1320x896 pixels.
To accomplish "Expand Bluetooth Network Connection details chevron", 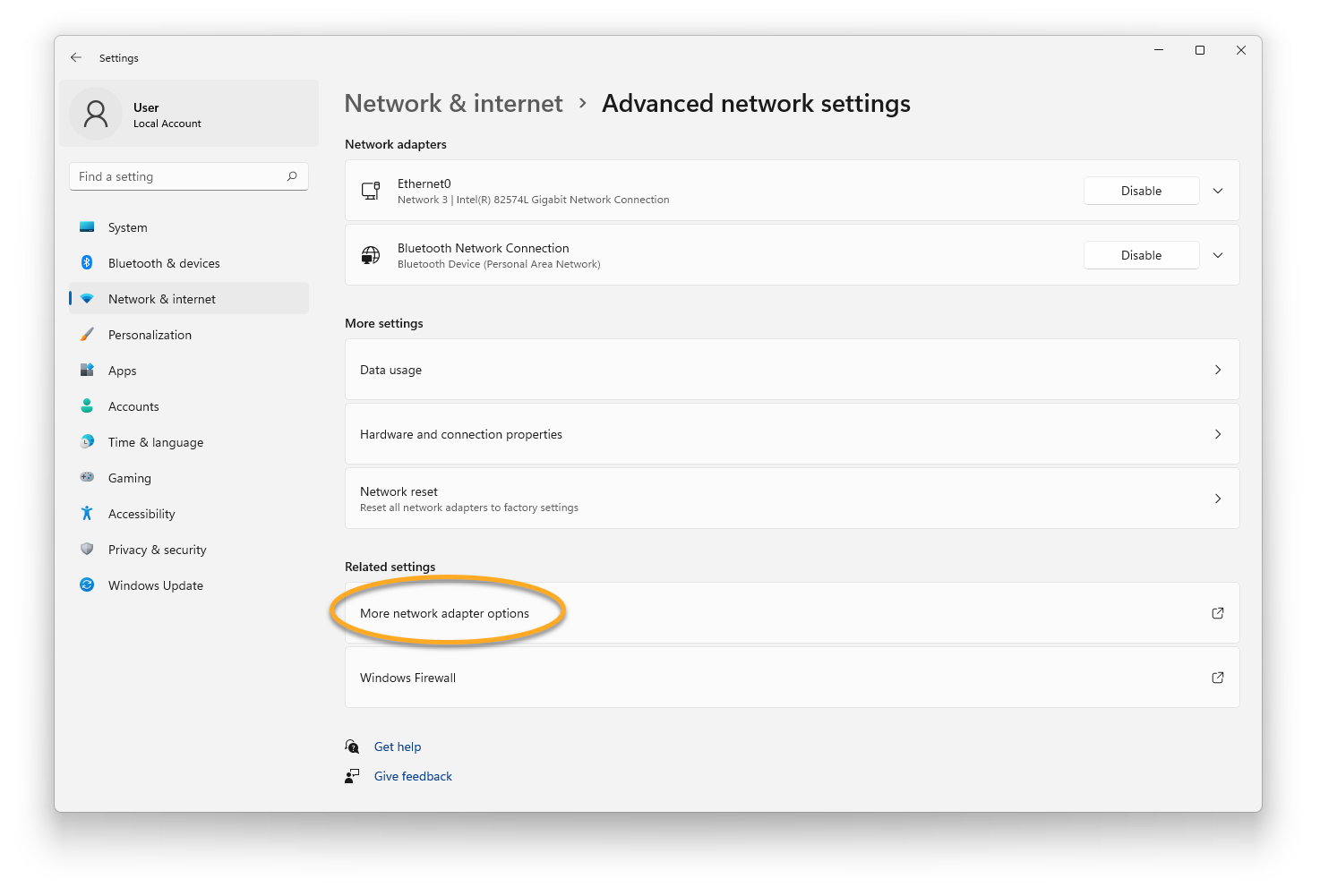I will [1218, 255].
